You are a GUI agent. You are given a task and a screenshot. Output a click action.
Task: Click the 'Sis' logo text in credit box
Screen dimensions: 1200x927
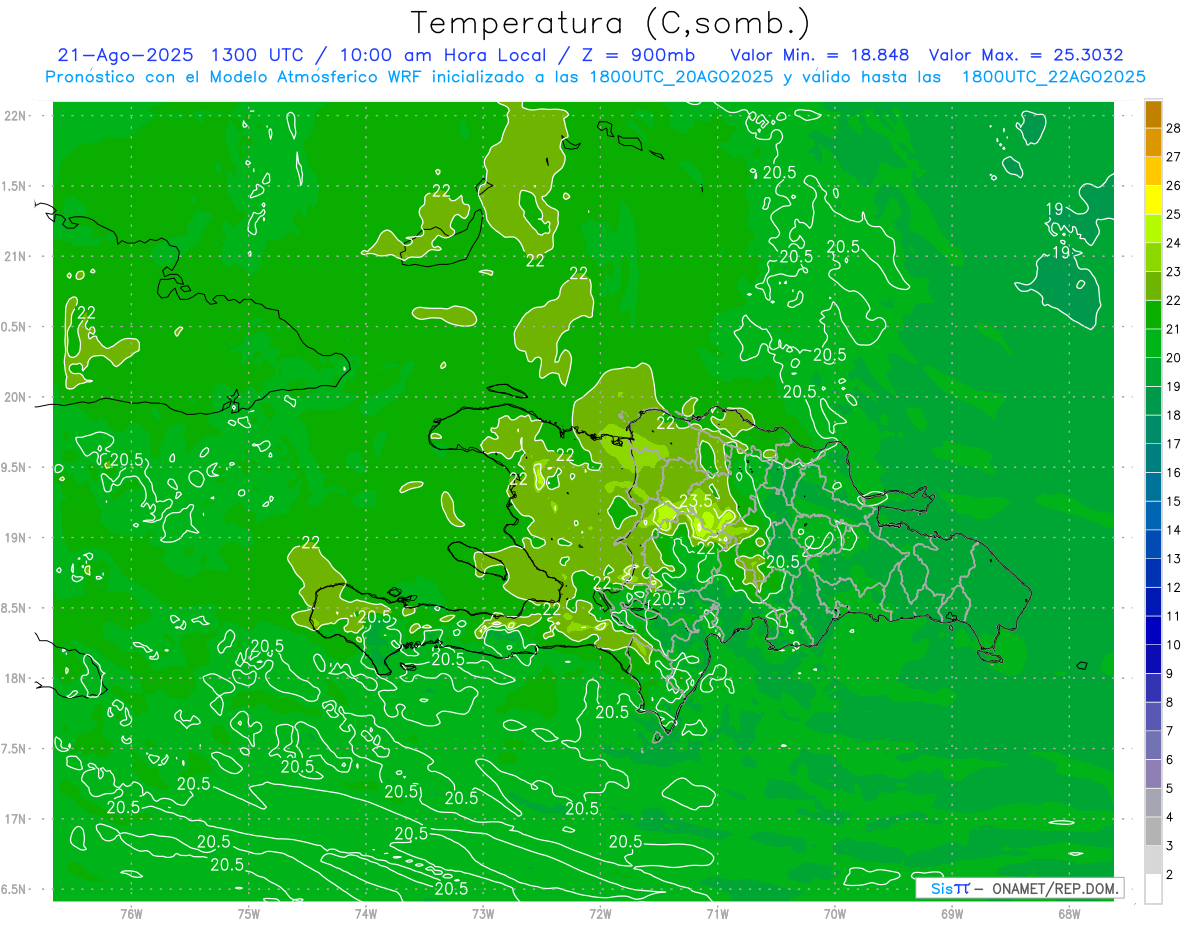point(941,888)
